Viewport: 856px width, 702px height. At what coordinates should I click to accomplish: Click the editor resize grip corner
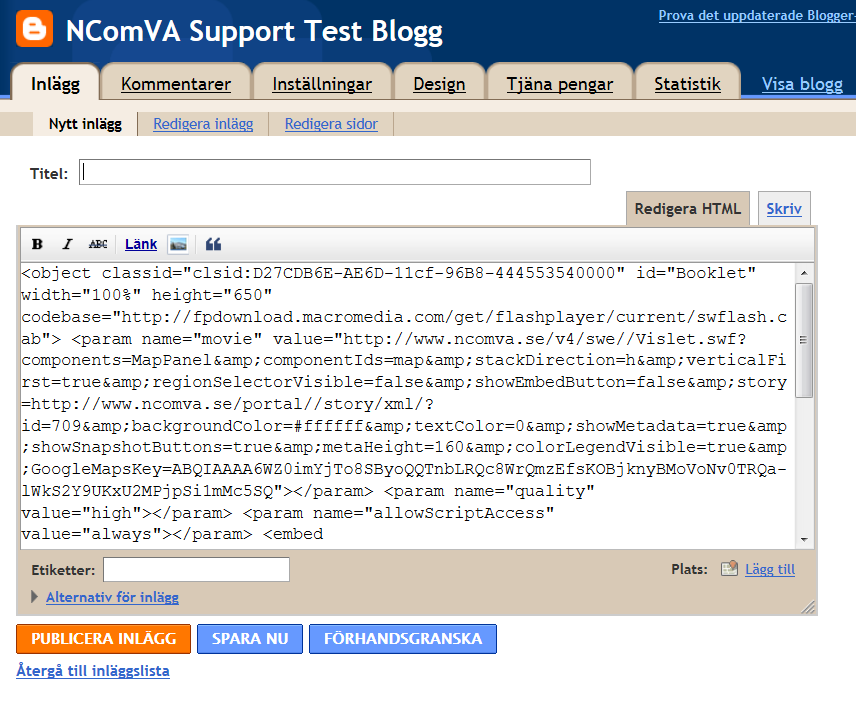(x=808, y=606)
